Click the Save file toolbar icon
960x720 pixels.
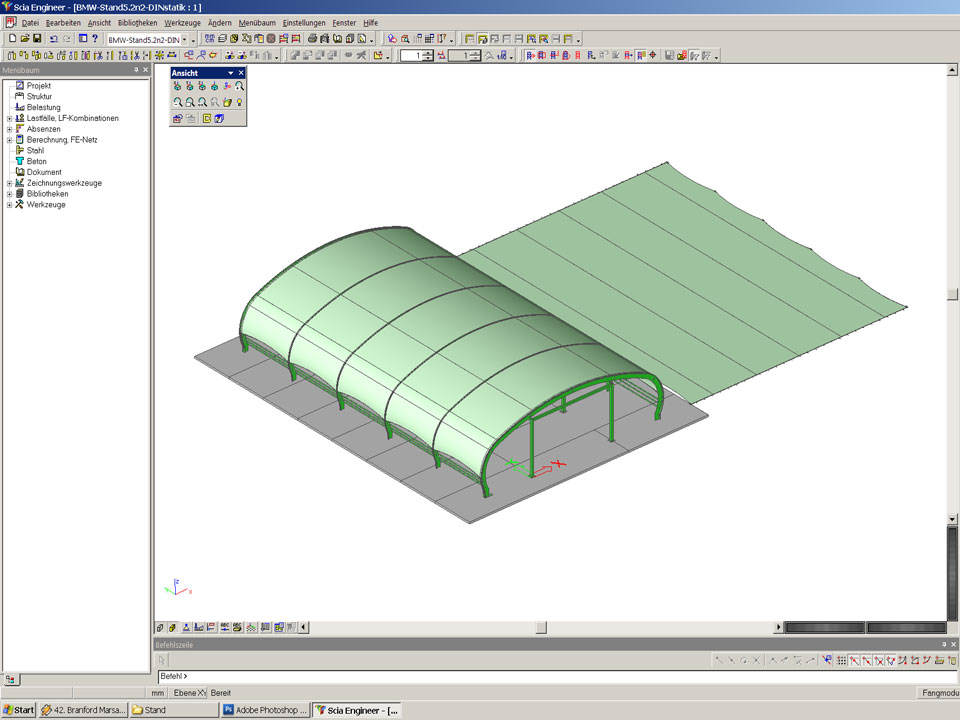click(37, 39)
